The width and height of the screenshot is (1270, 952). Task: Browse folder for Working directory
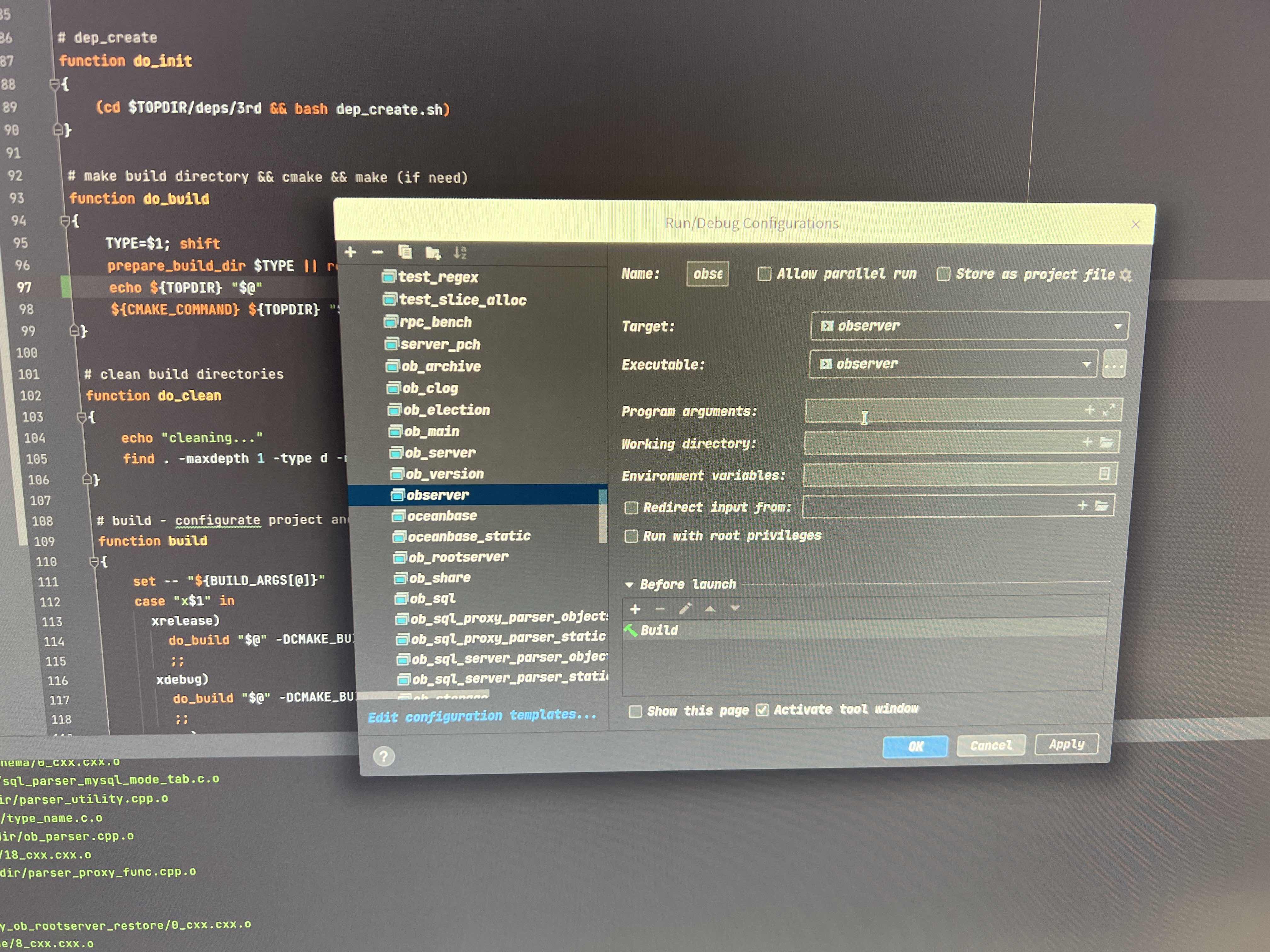[1106, 442]
